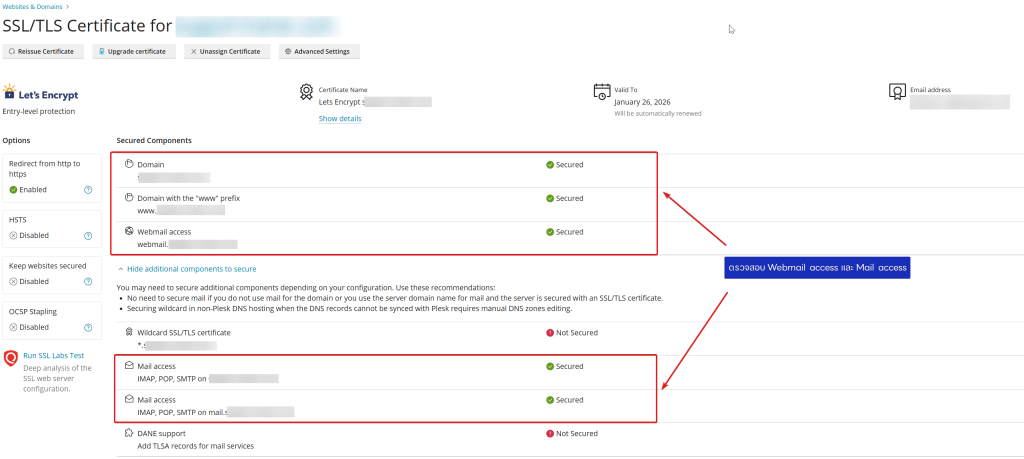Click the SSL Labs shield icon
Screen dimensions: 1024x459
point(11,358)
